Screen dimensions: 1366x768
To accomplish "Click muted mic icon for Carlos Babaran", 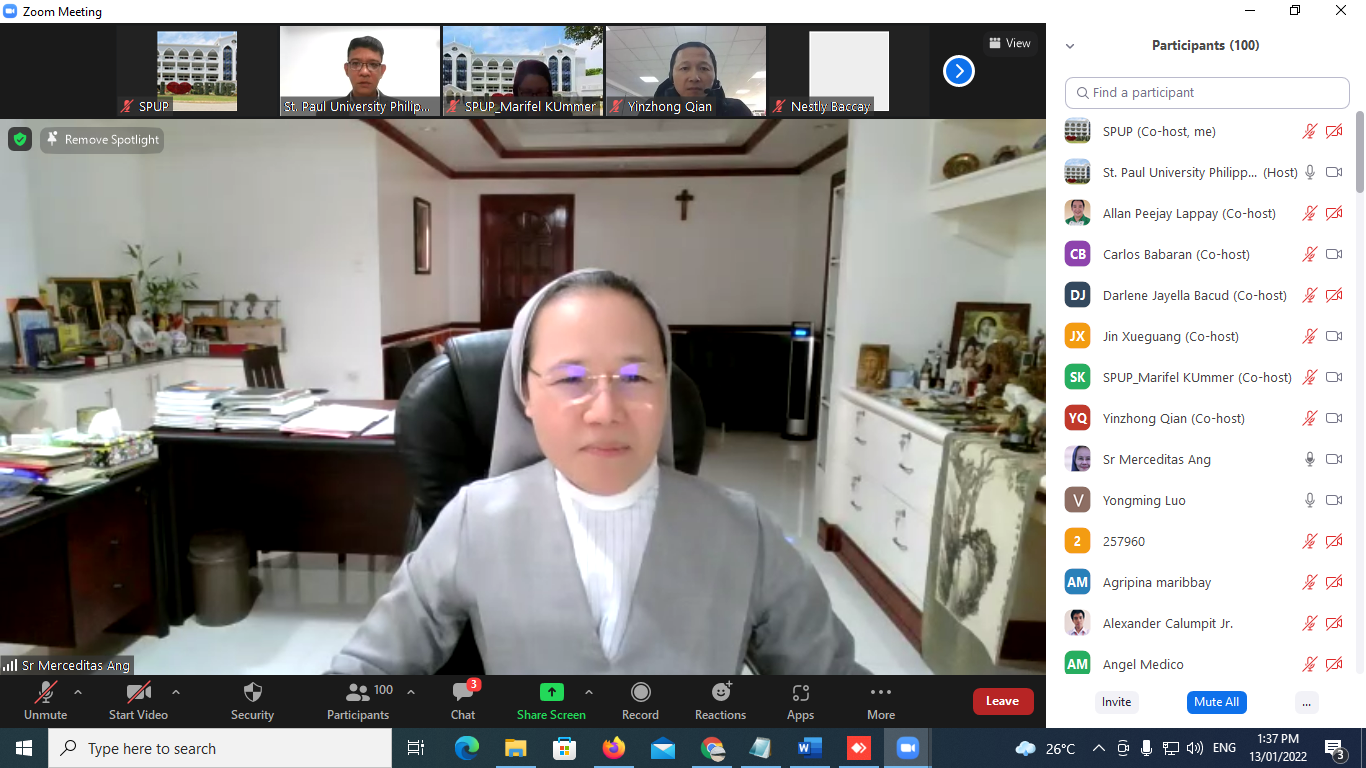I will coord(1309,254).
